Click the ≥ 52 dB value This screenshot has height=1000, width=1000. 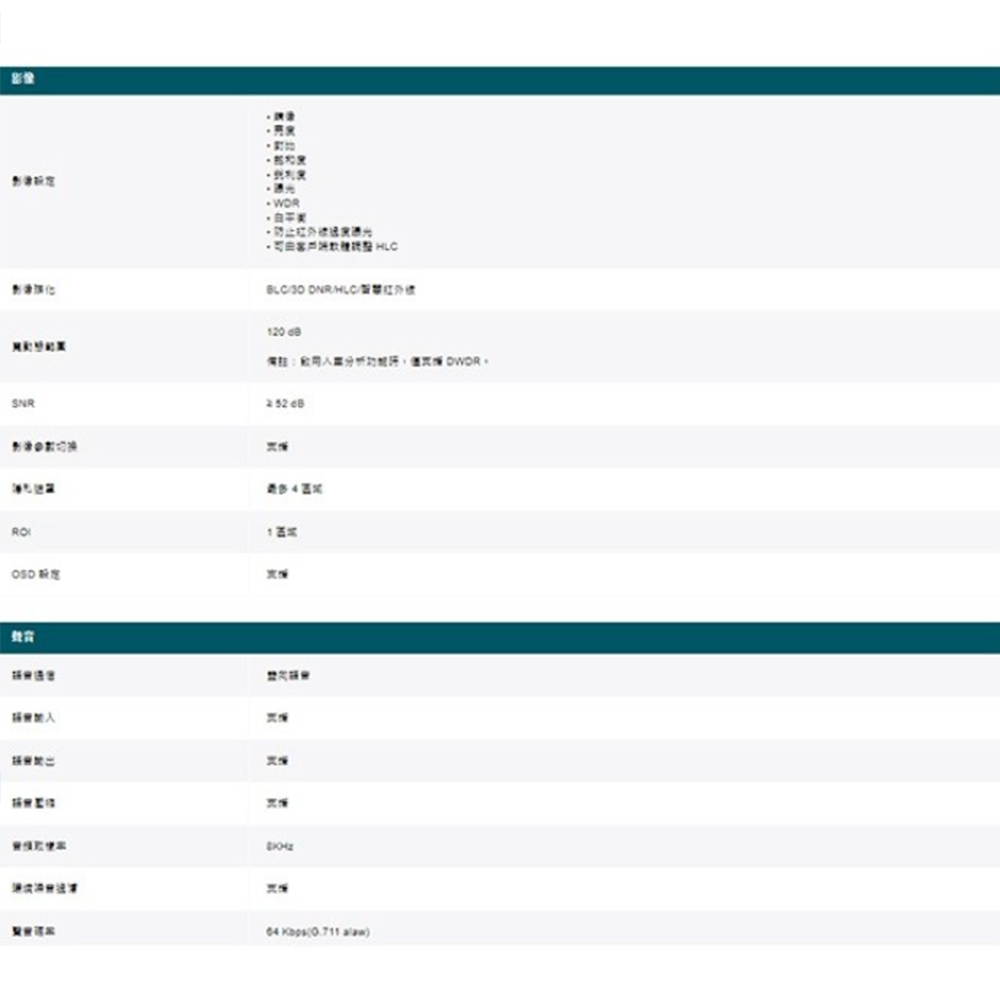coord(286,404)
